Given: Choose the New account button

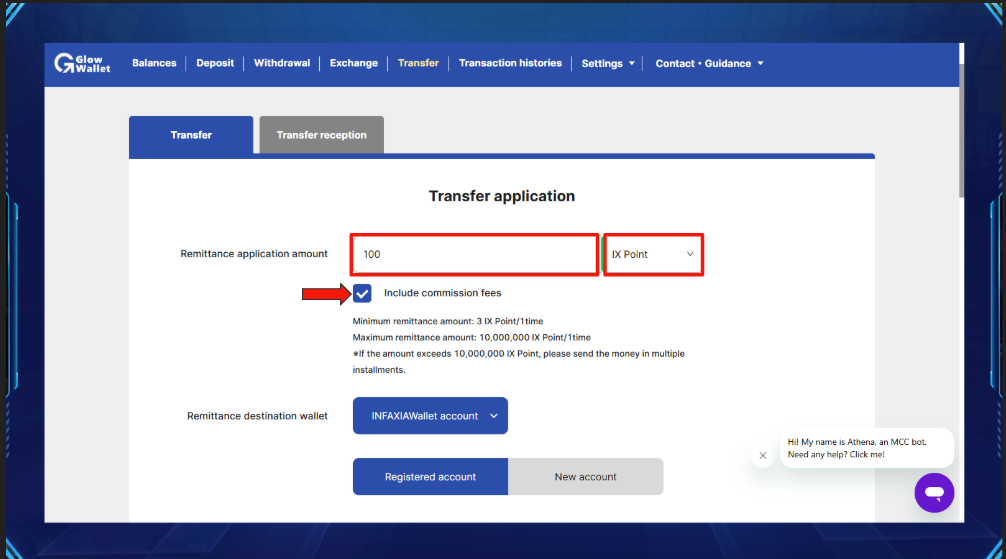Looking at the screenshot, I should [x=585, y=477].
